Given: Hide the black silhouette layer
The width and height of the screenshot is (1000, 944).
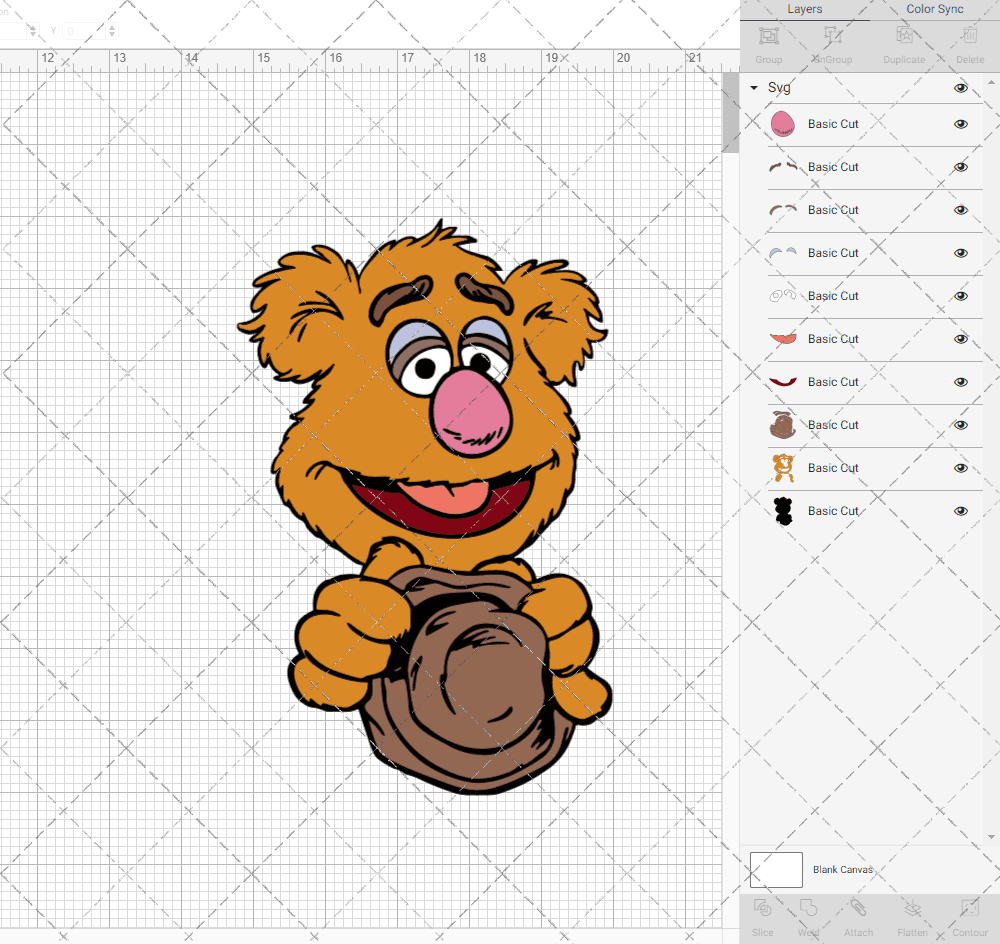Looking at the screenshot, I should 960,511.
